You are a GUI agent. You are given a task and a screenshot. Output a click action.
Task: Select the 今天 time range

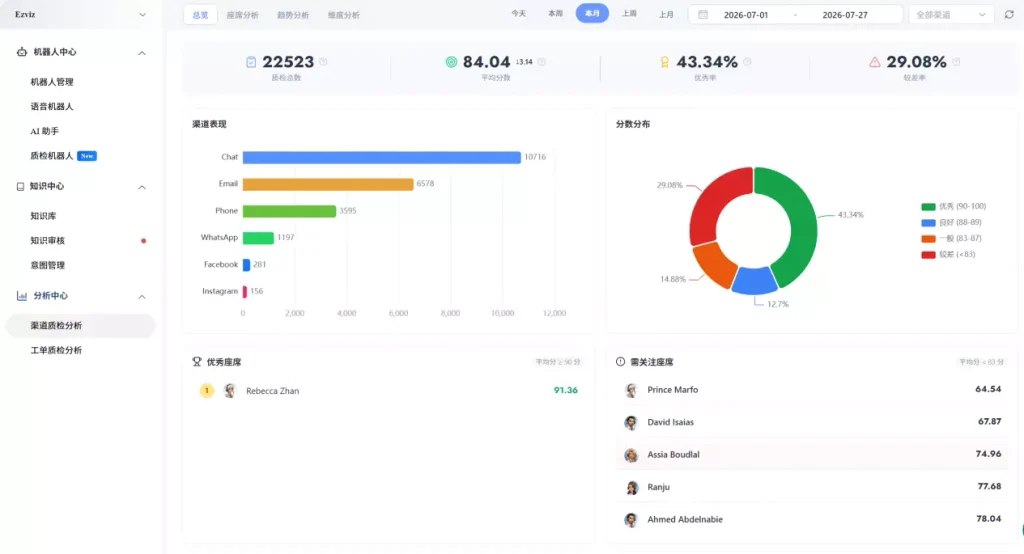pyautogui.click(x=519, y=13)
